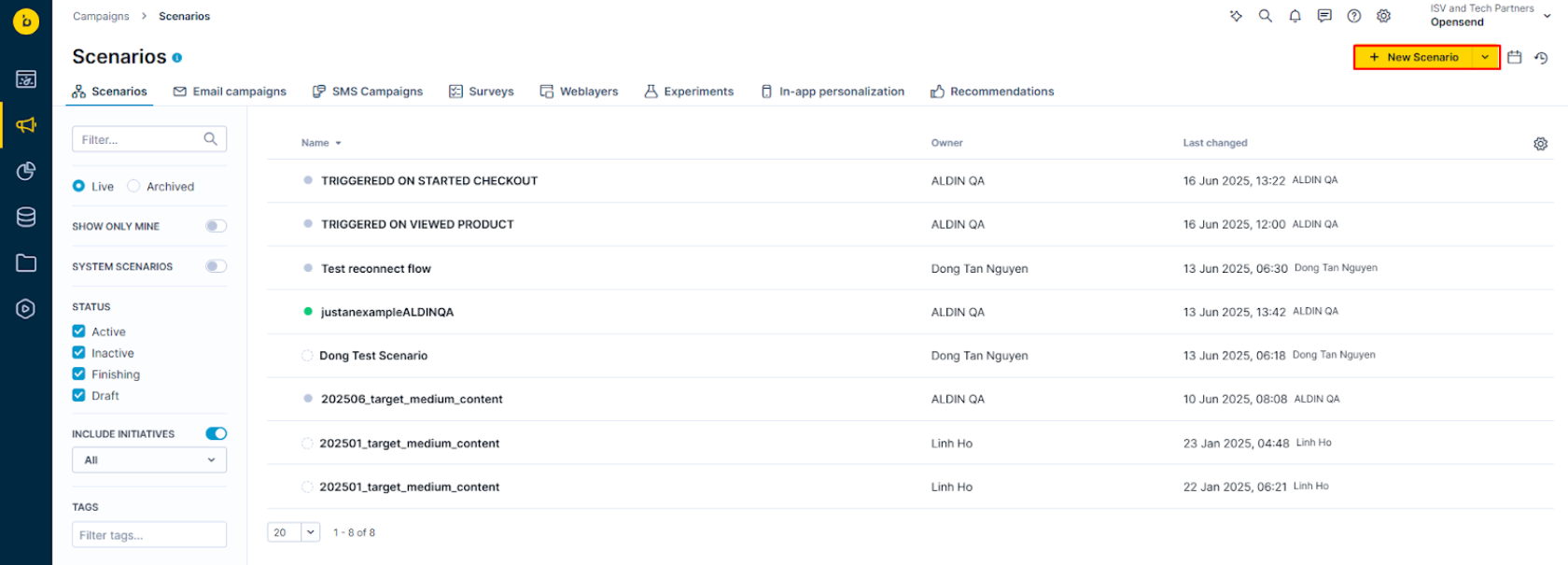
Task: Open the calendar icon beside New Scenario
Action: click(1514, 58)
